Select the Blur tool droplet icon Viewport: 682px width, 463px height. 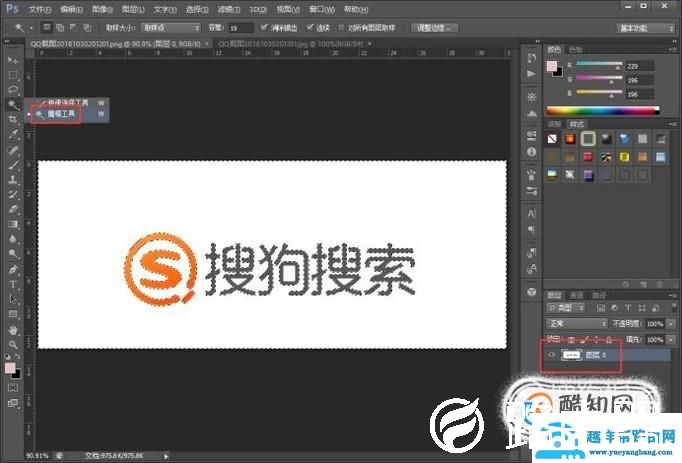[x=13, y=239]
